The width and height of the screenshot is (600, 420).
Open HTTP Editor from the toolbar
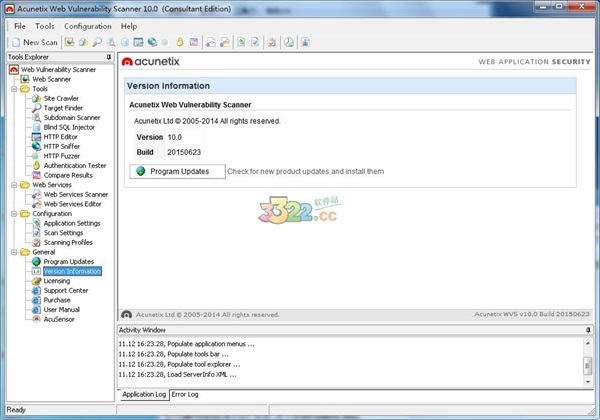click(138, 42)
